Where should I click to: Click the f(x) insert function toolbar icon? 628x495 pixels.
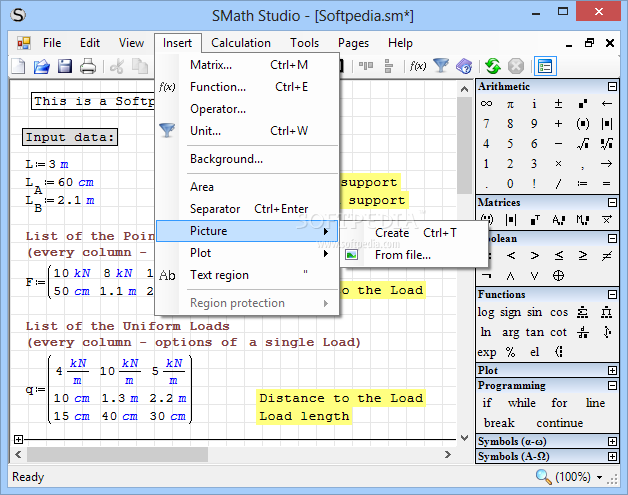[x=418, y=66]
